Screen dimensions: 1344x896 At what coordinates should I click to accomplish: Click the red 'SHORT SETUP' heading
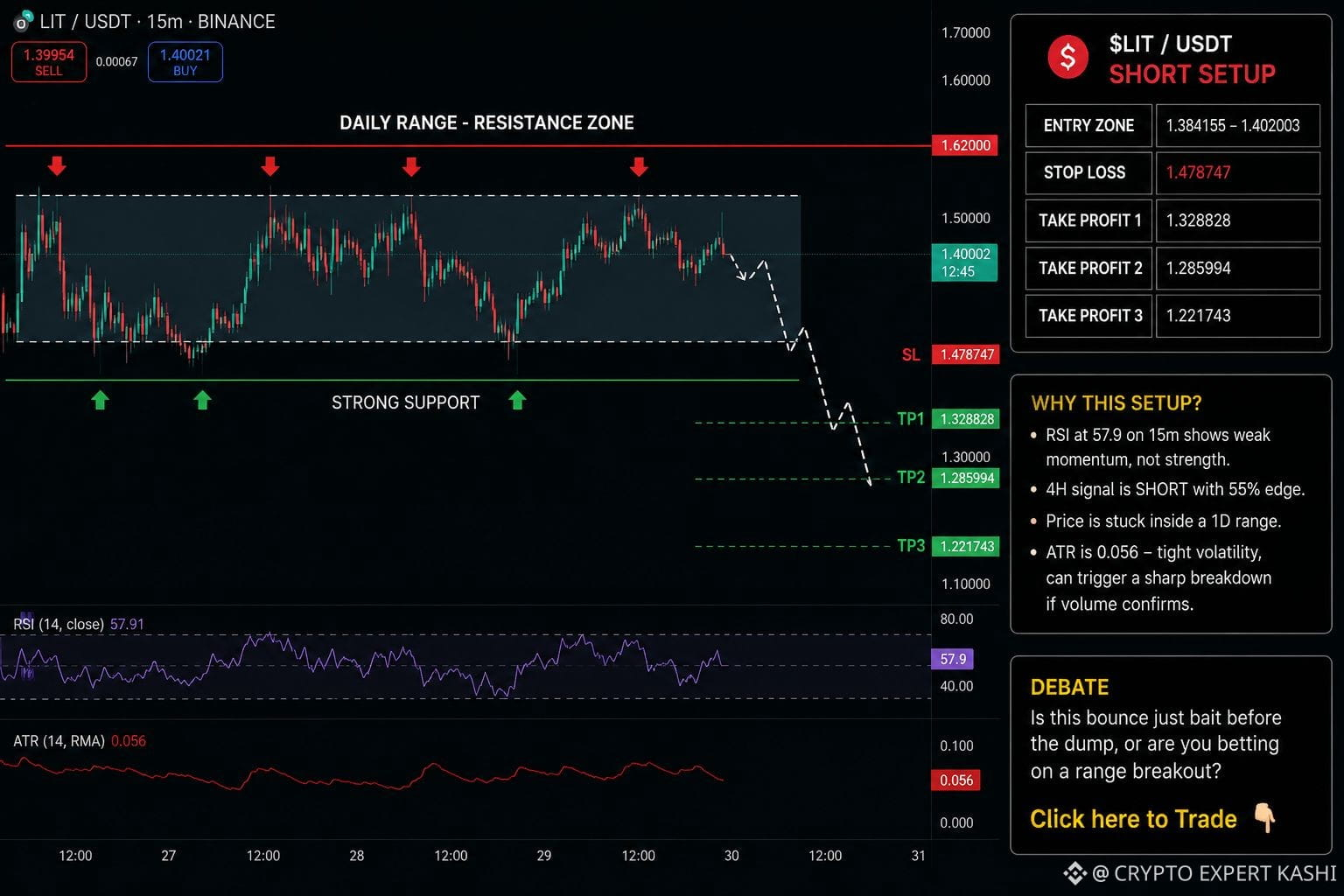(1193, 74)
